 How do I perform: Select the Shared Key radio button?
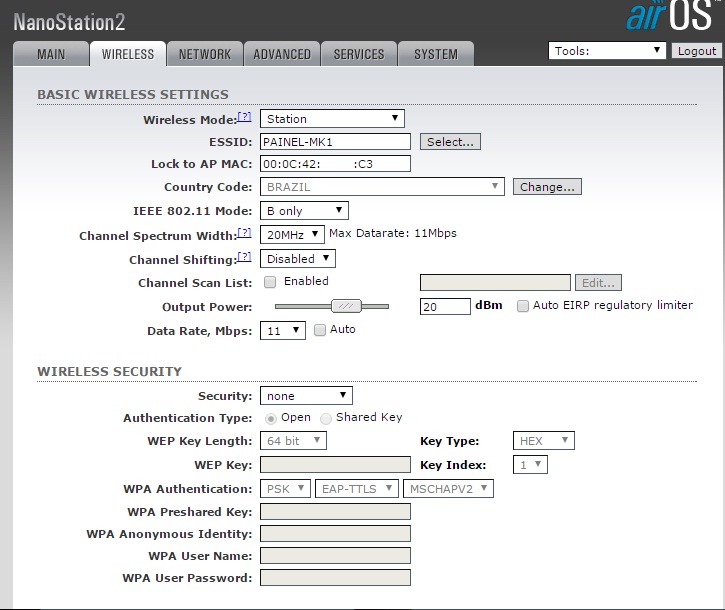326,419
